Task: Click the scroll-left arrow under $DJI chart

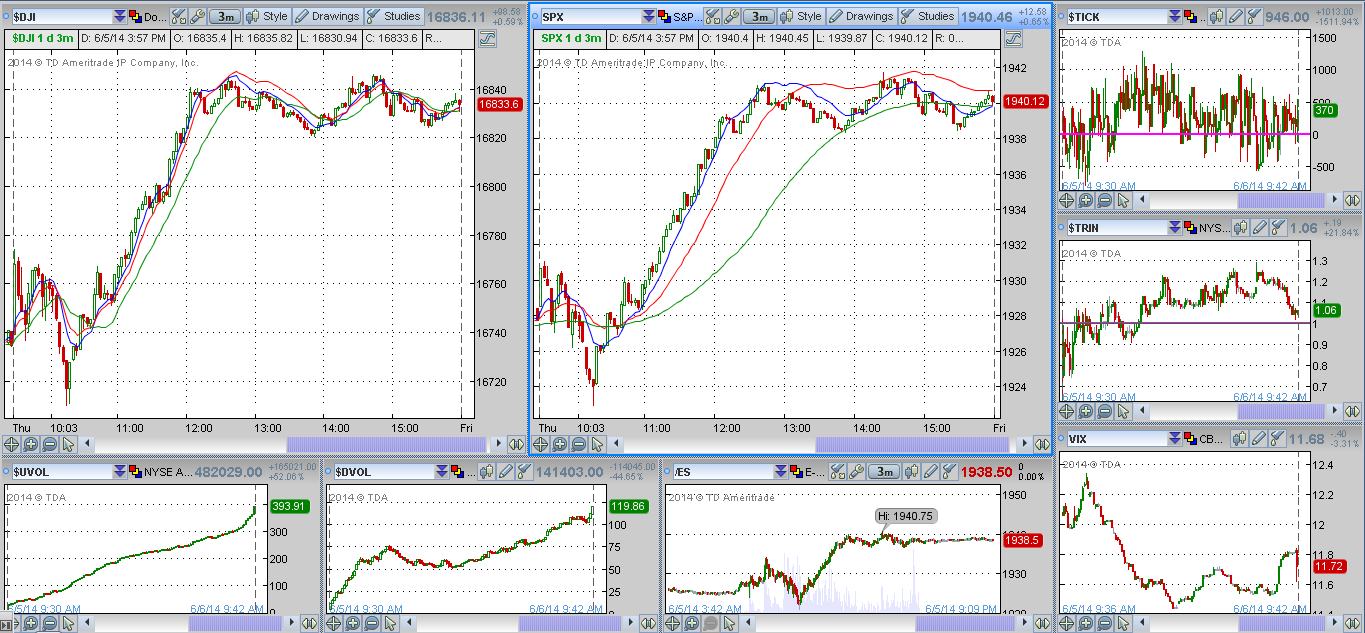Action: pyautogui.click(x=86, y=444)
